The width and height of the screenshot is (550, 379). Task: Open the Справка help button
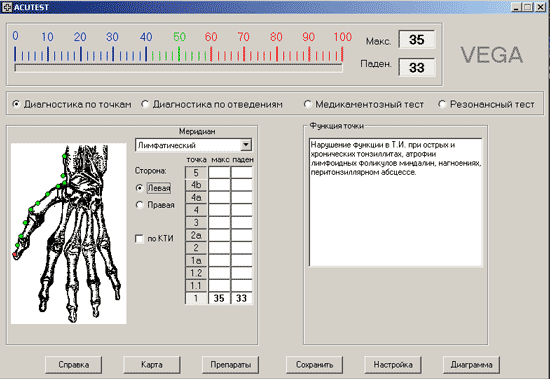point(74,365)
